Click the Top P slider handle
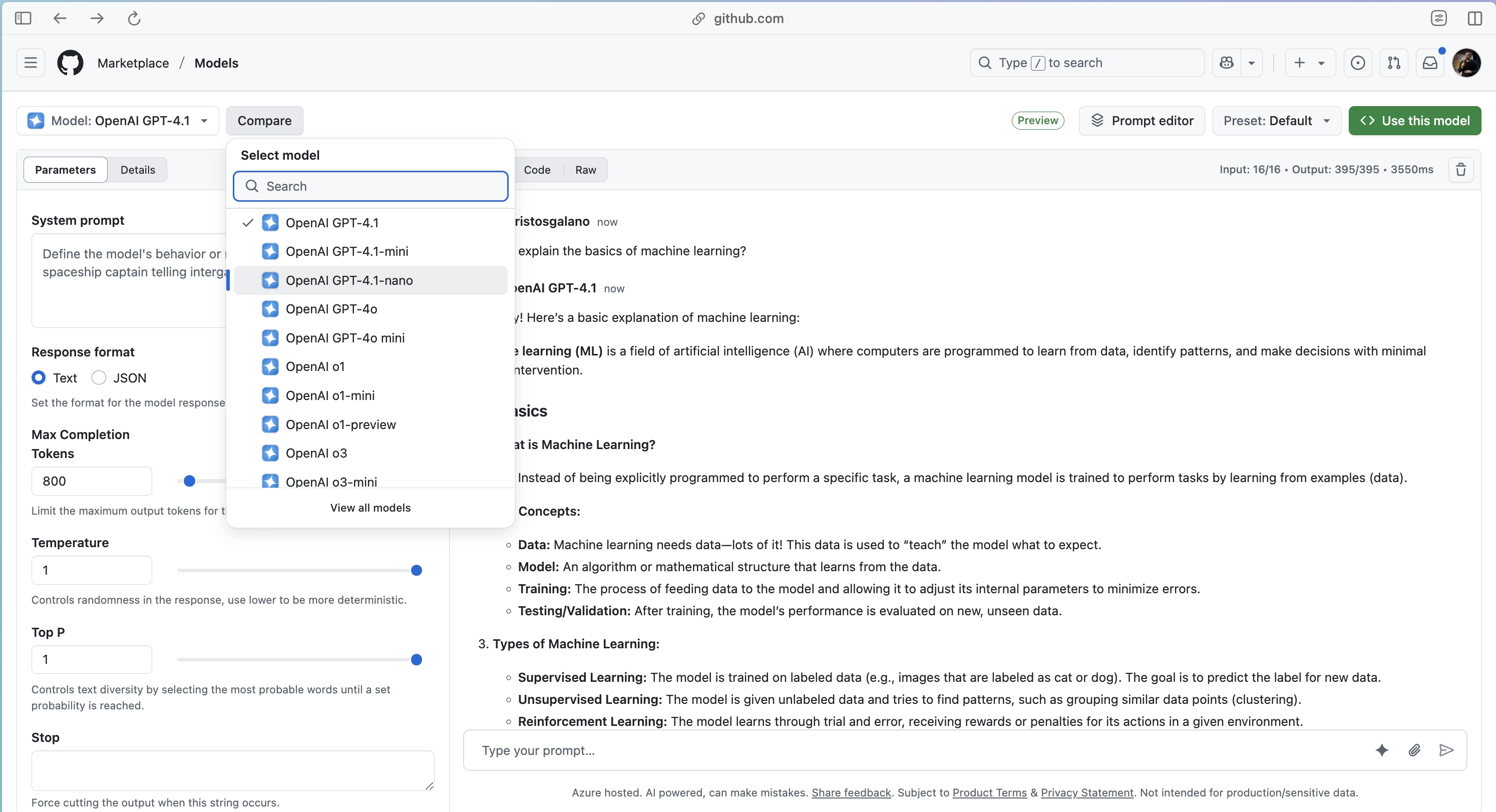Image resolution: width=1496 pixels, height=812 pixels. (417, 660)
